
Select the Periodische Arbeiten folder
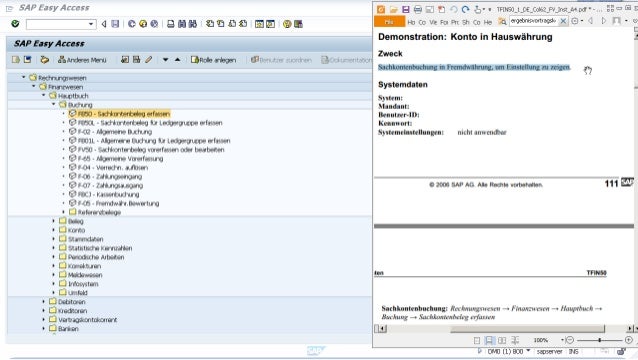96,257
